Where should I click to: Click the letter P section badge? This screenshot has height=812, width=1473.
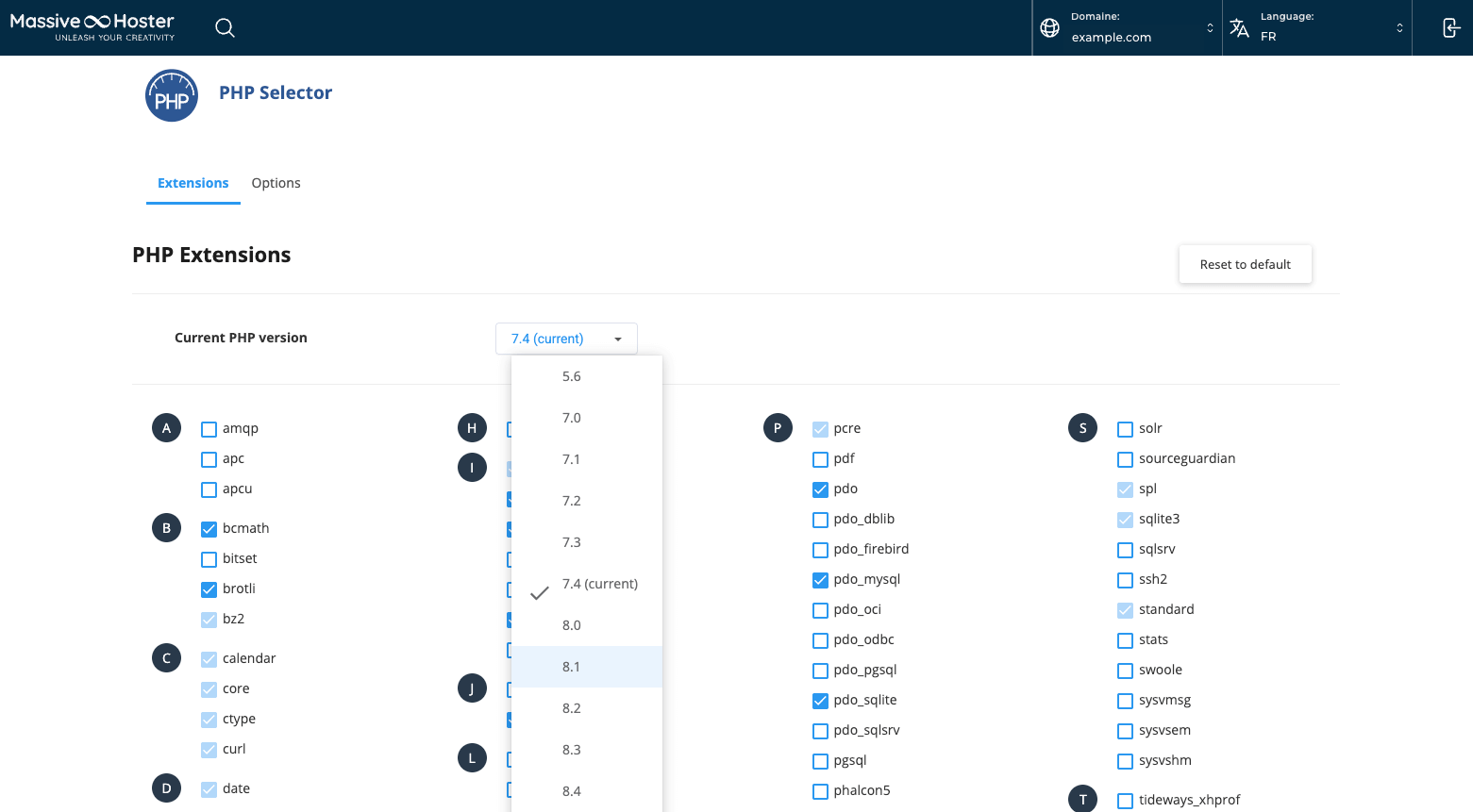(x=778, y=428)
